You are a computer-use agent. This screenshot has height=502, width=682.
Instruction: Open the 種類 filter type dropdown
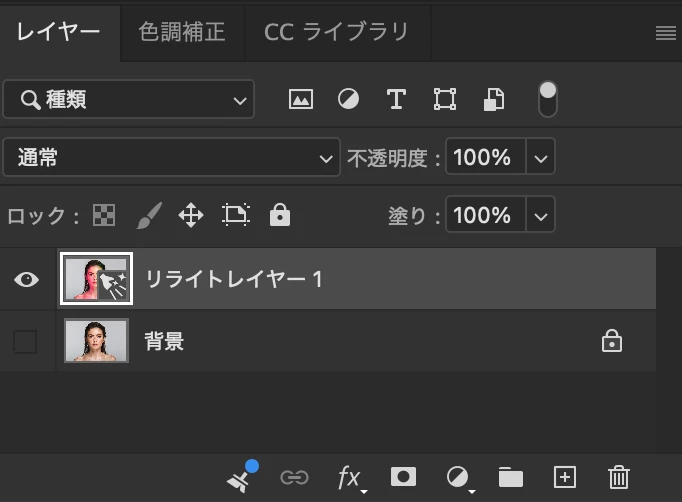[129, 99]
